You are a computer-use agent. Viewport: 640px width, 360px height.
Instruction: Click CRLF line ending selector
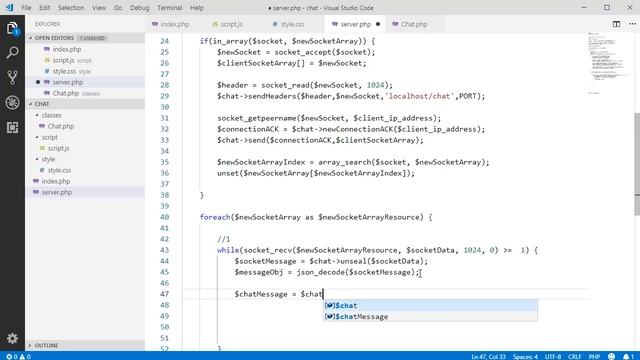click(x=574, y=356)
